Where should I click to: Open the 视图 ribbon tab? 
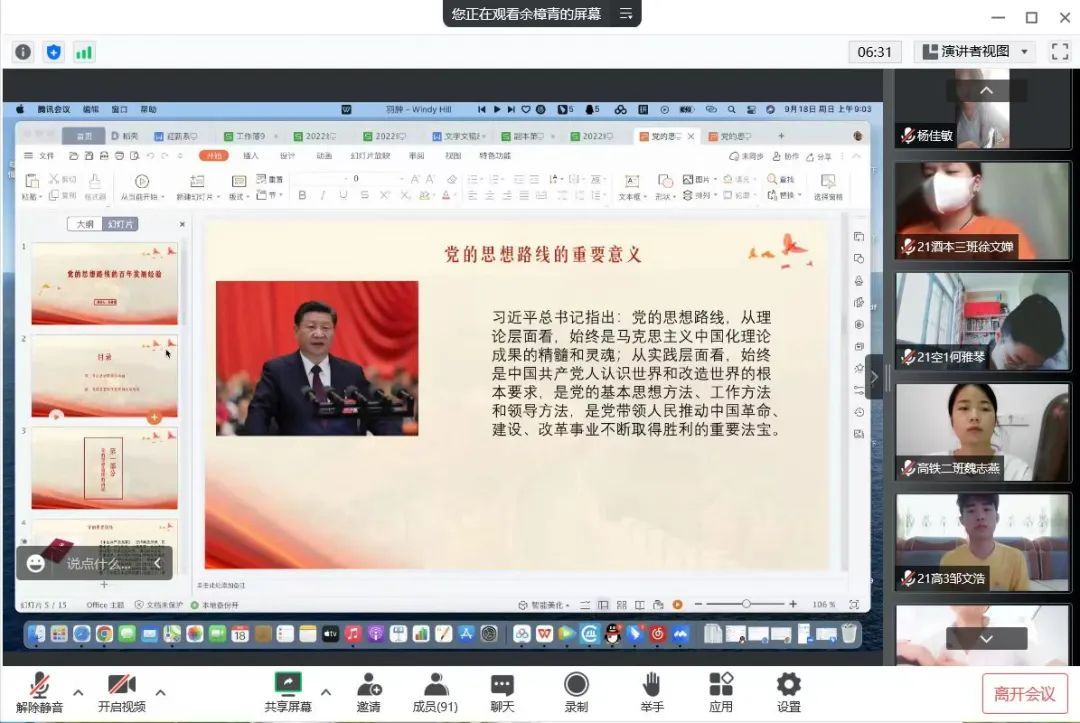(453, 156)
